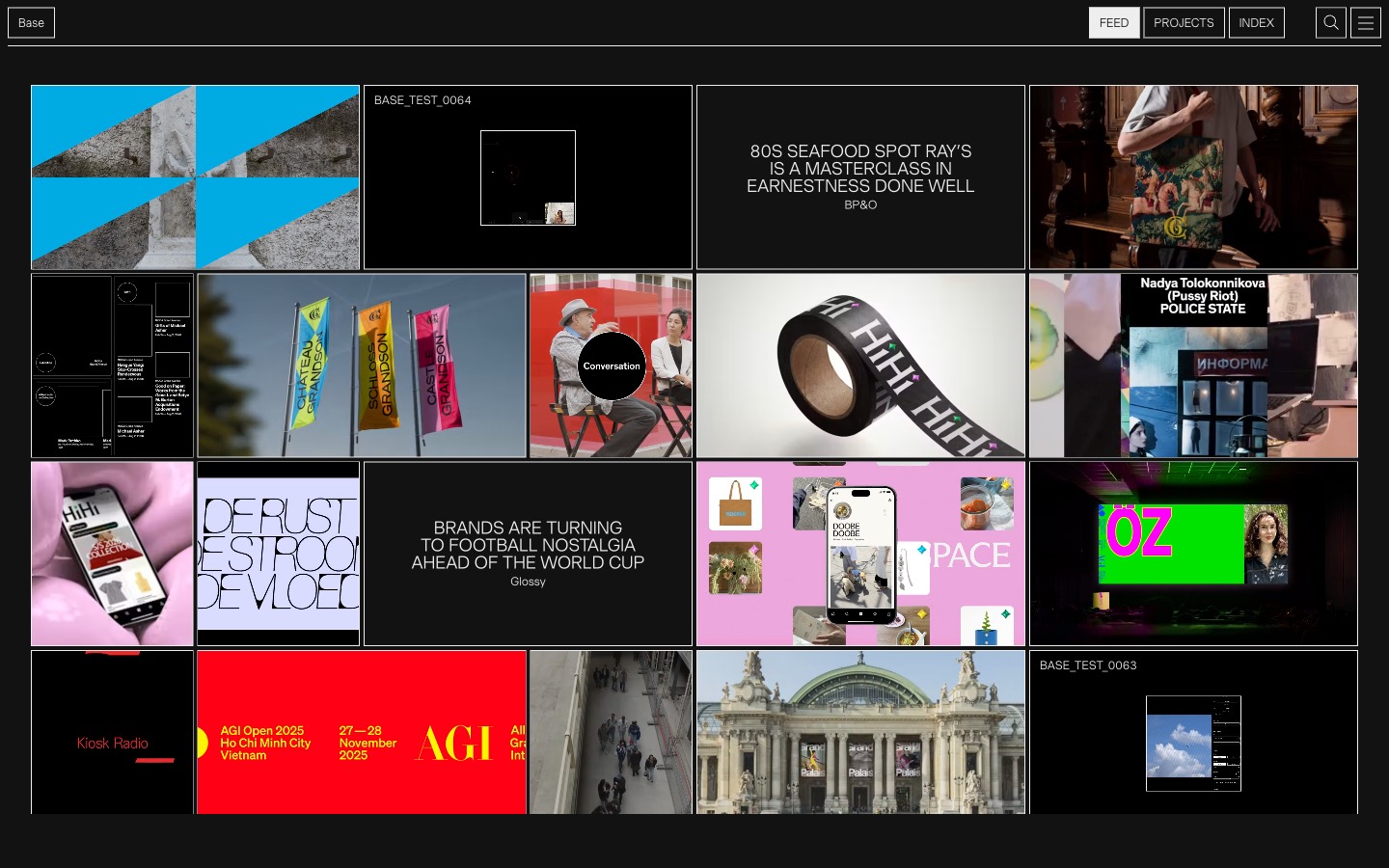Switch to the FEED tab

click(x=1114, y=23)
